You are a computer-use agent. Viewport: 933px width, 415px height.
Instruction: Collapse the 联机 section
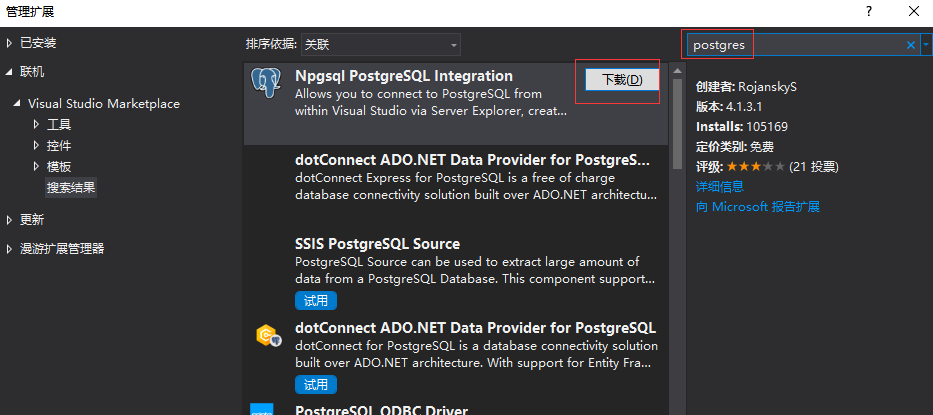9,72
